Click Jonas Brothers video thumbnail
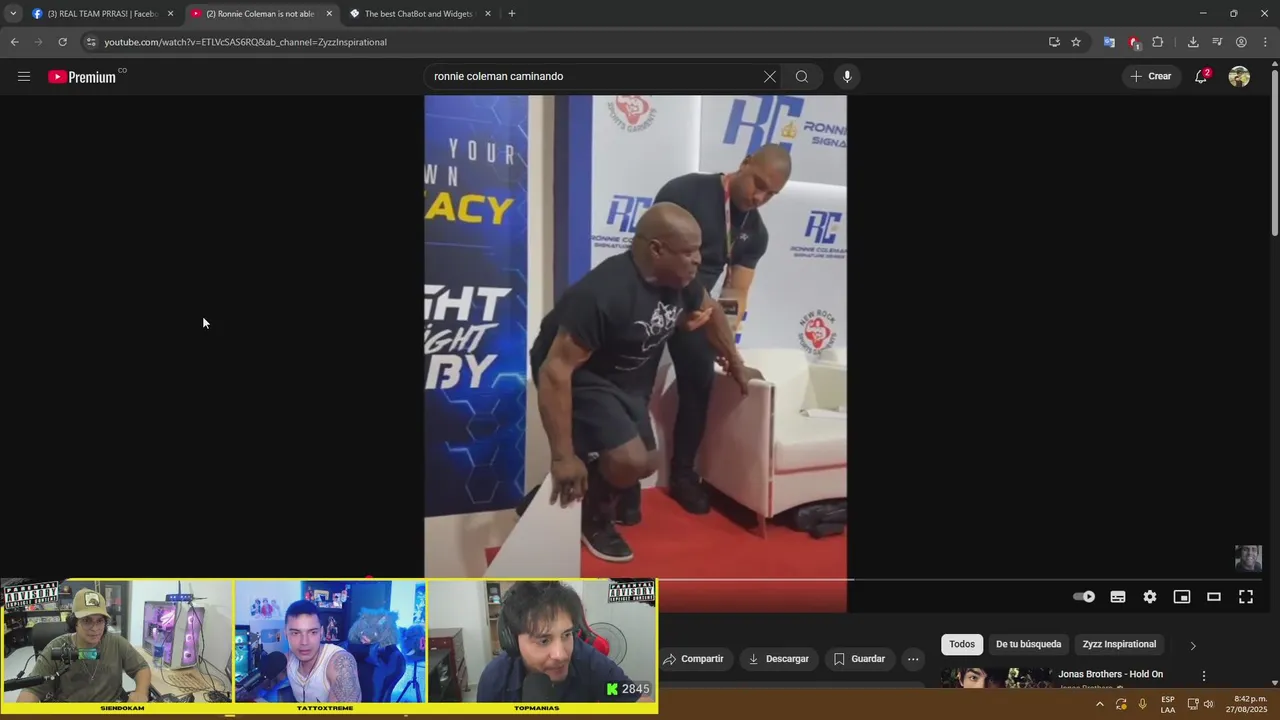The image size is (1280, 720). 996,677
